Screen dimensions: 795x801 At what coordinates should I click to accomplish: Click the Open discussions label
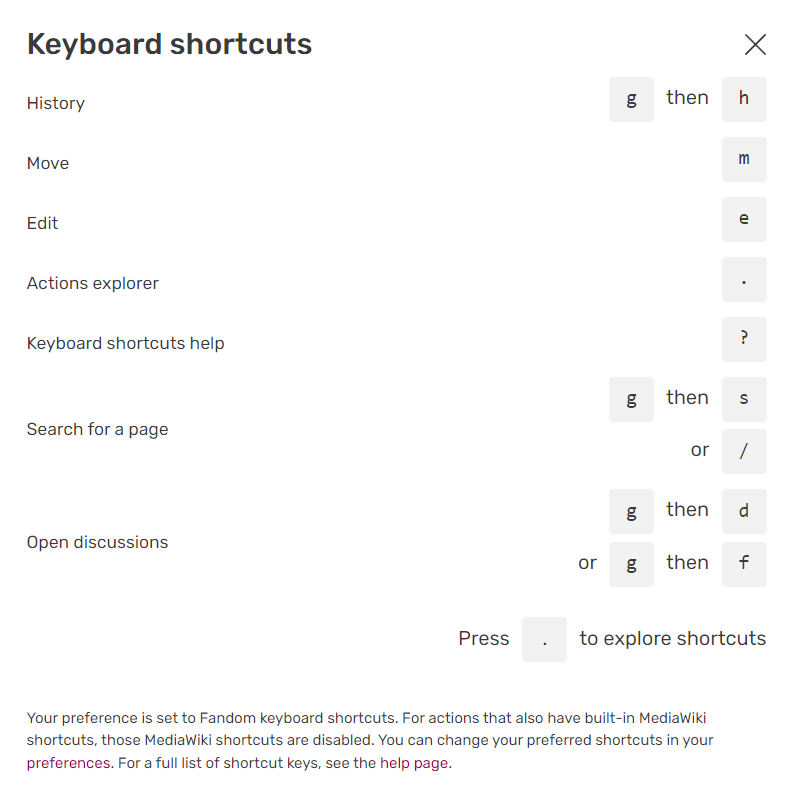pos(97,542)
